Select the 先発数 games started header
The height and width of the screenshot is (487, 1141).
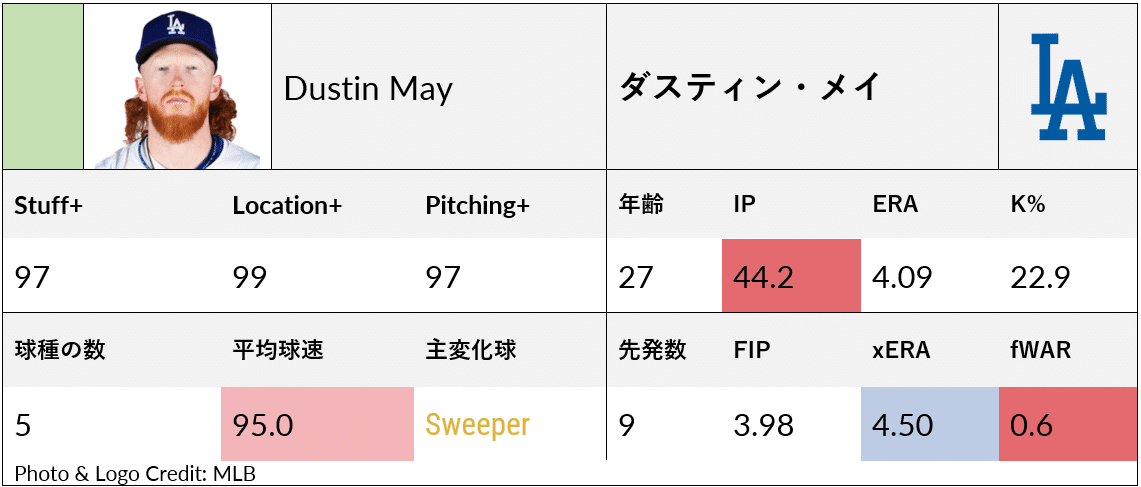[x=652, y=350]
